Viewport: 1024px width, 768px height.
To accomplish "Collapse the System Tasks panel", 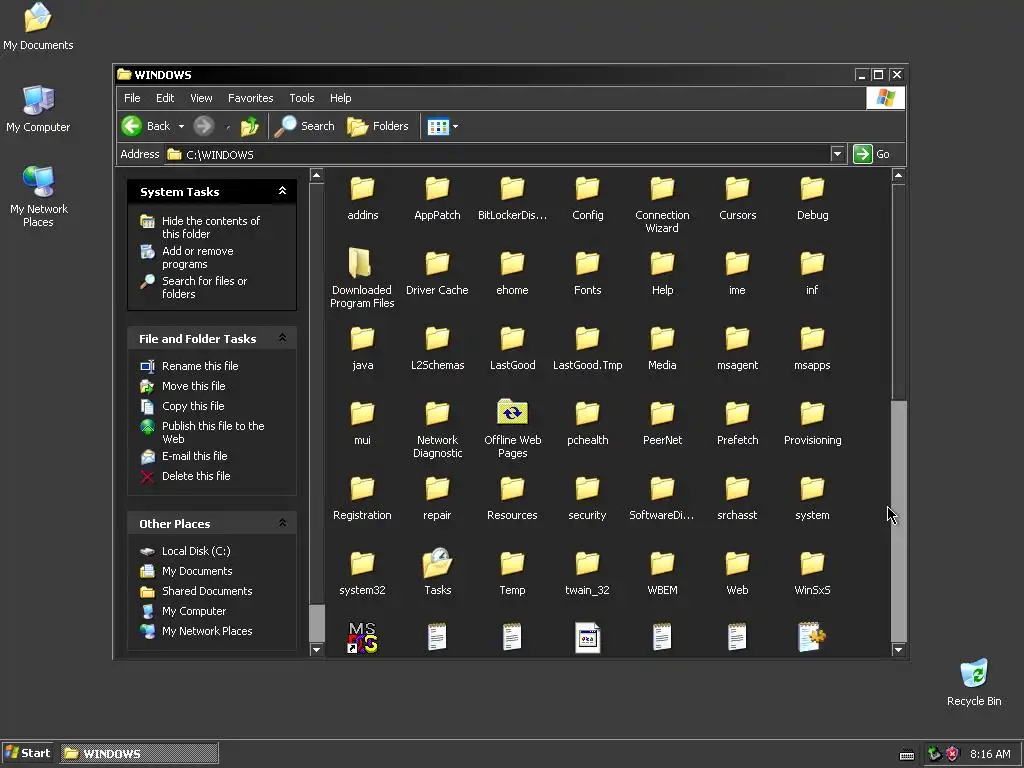I will (282, 191).
